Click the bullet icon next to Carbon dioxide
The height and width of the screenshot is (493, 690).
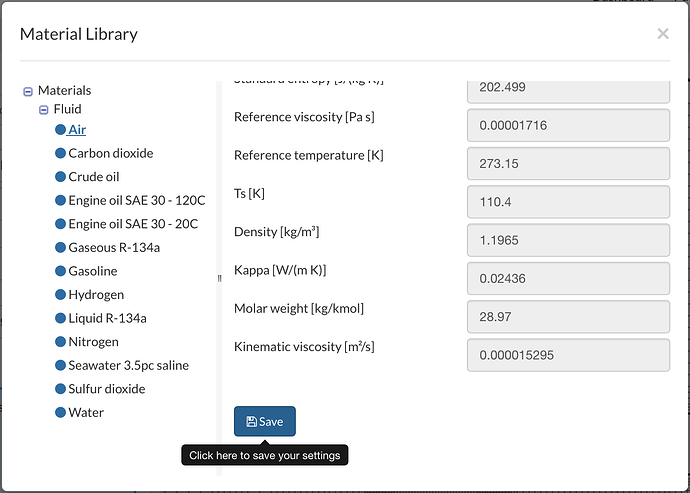61,154
